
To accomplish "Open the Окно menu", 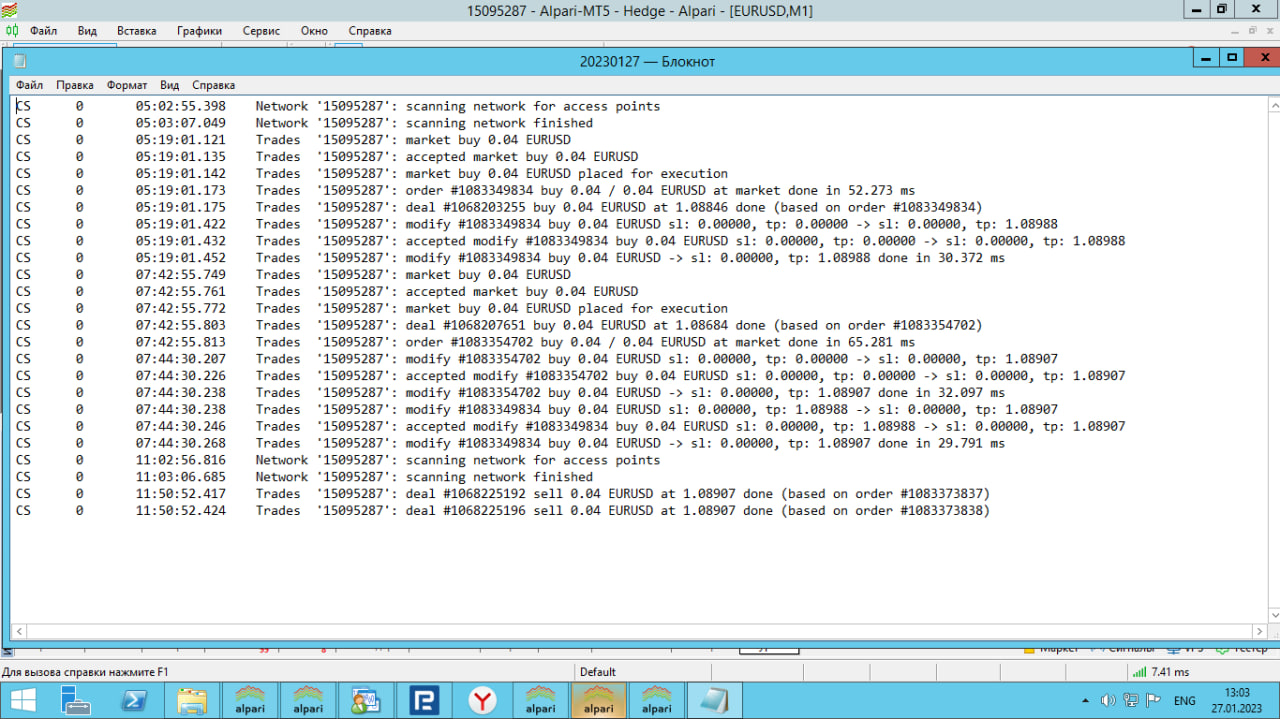I will 314,31.
